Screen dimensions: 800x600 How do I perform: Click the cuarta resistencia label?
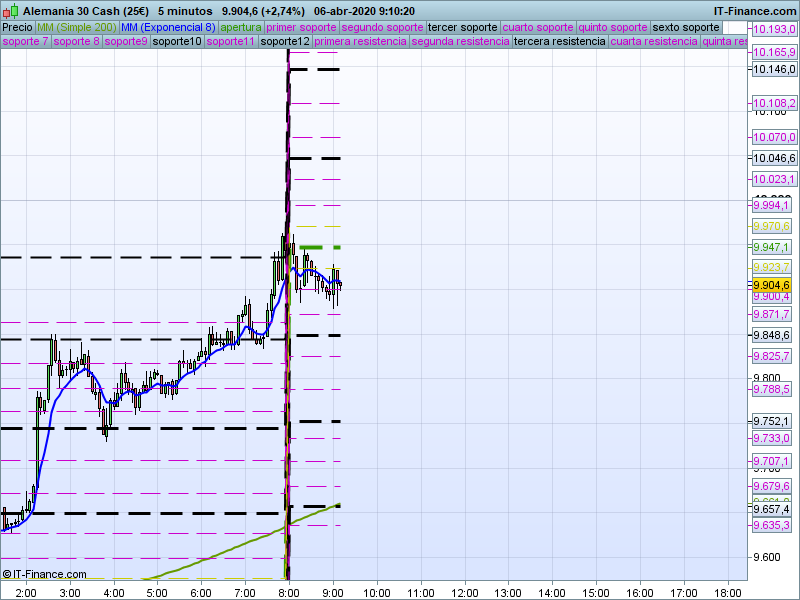[x=653, y=42]
